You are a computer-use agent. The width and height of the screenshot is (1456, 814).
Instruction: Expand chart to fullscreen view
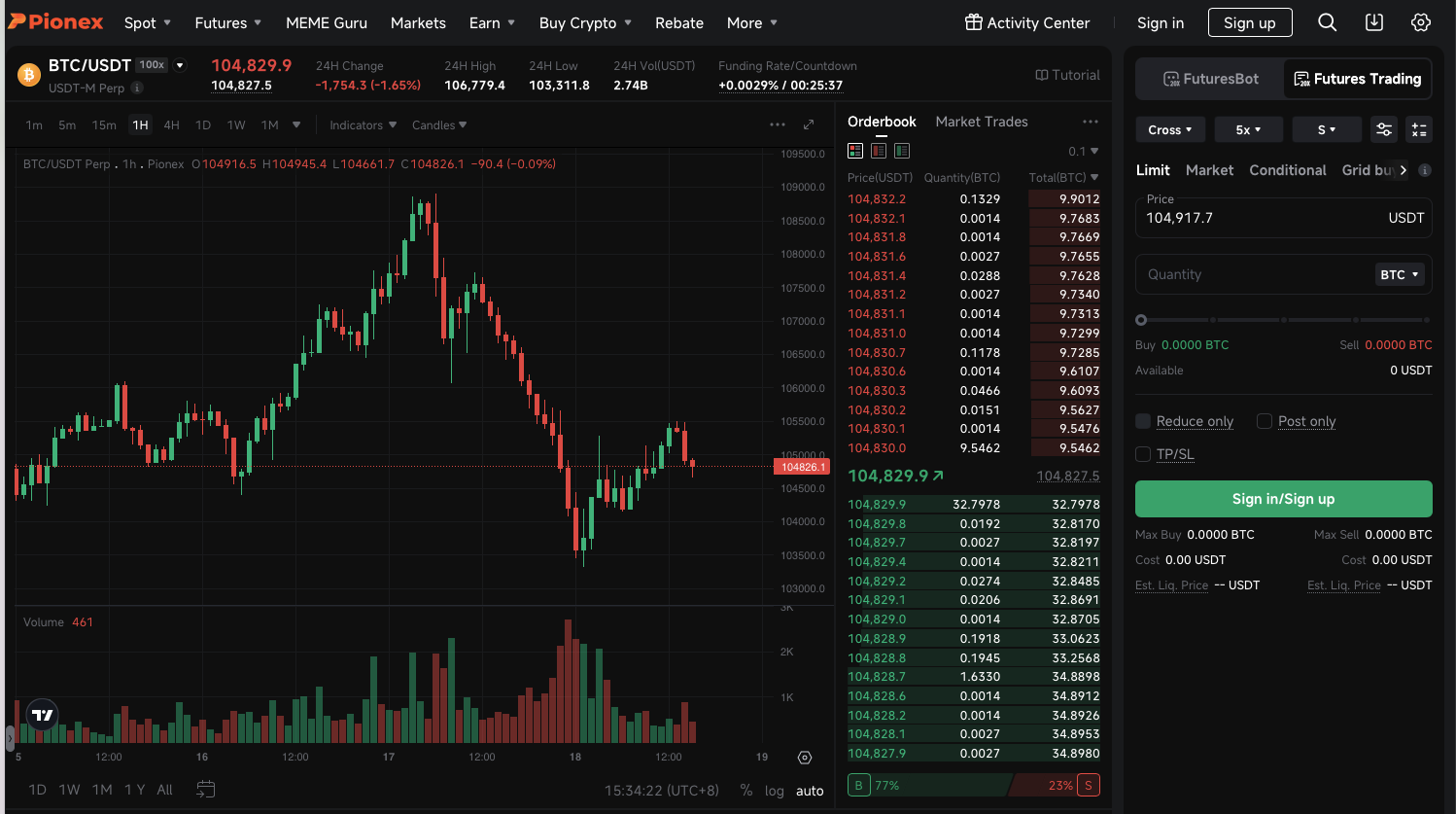click(x=809, y=124)
